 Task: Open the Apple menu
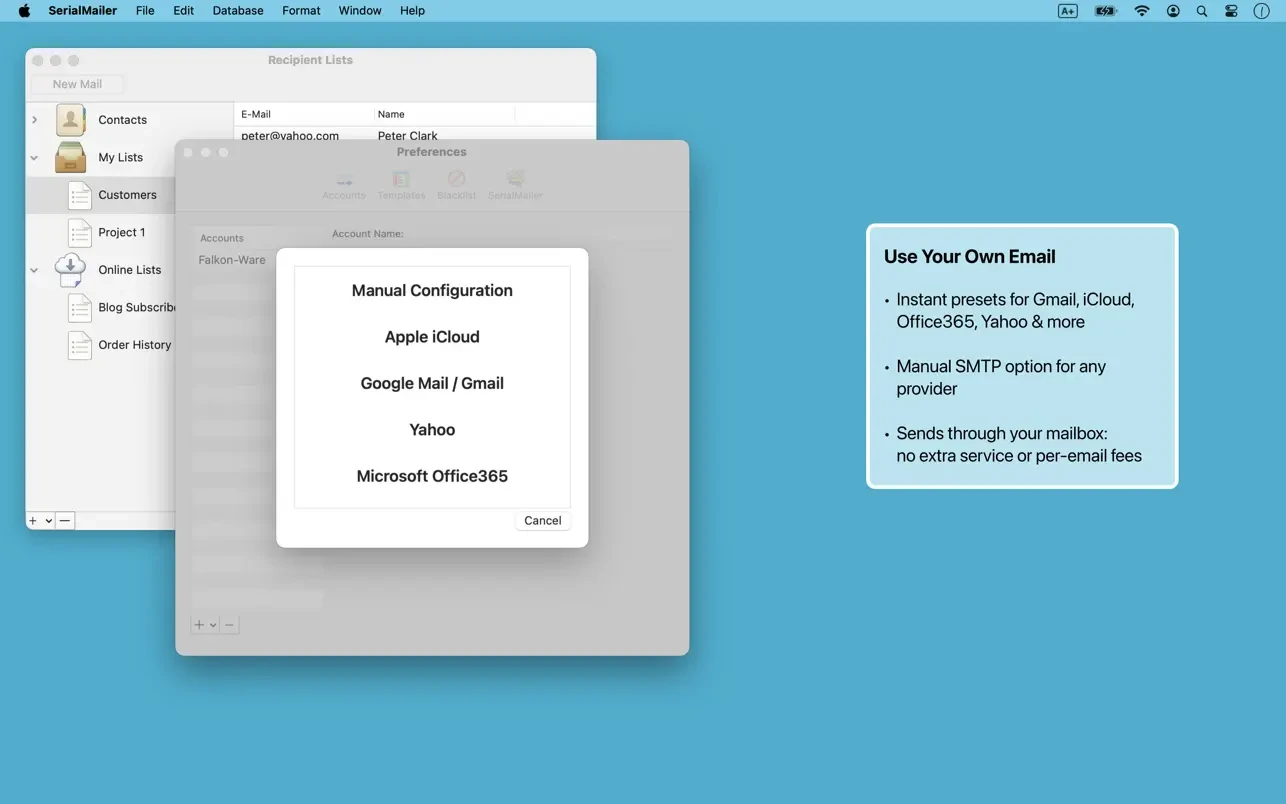tap(24, 11)
